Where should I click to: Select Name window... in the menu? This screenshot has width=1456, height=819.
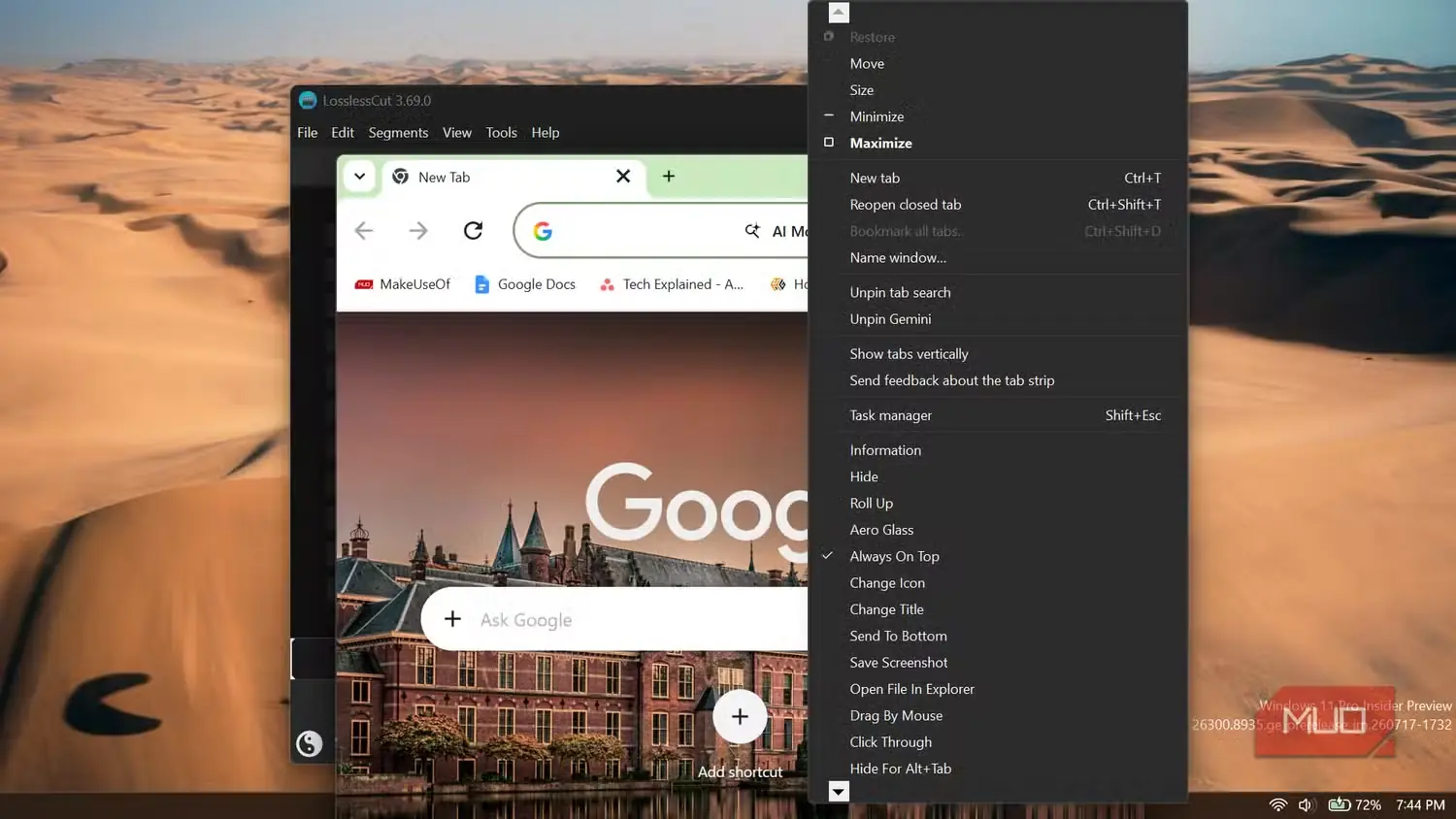click(998, 258)
